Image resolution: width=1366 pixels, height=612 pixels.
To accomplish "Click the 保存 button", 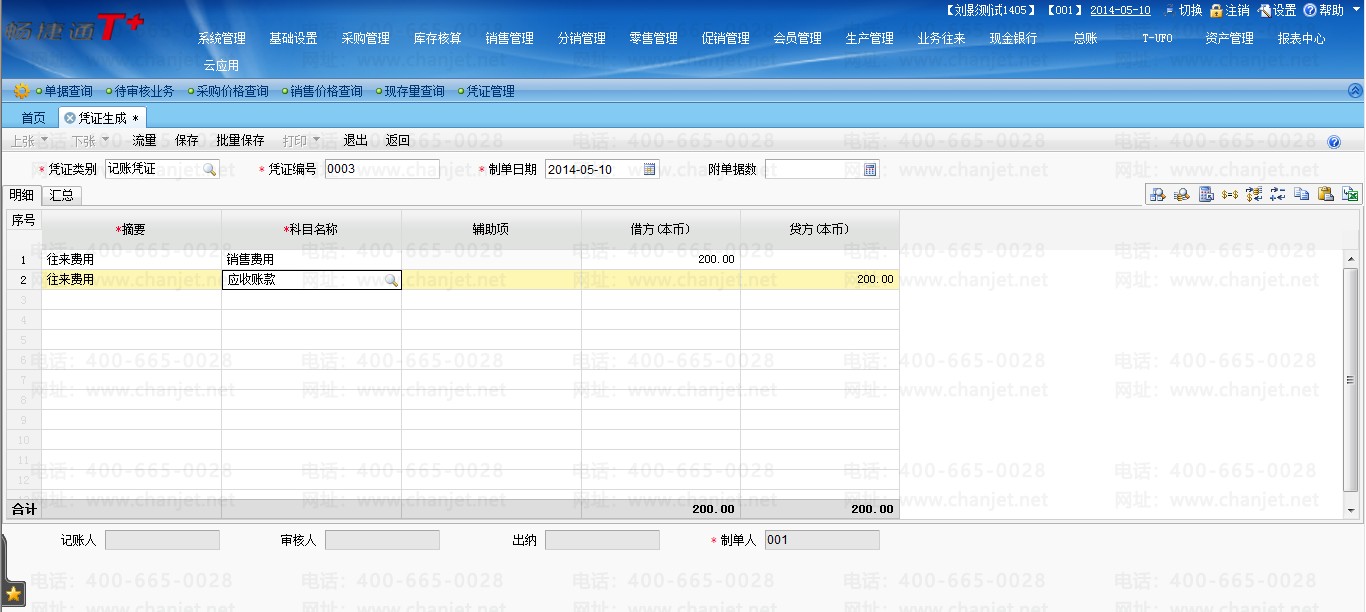I will point(187,140).
